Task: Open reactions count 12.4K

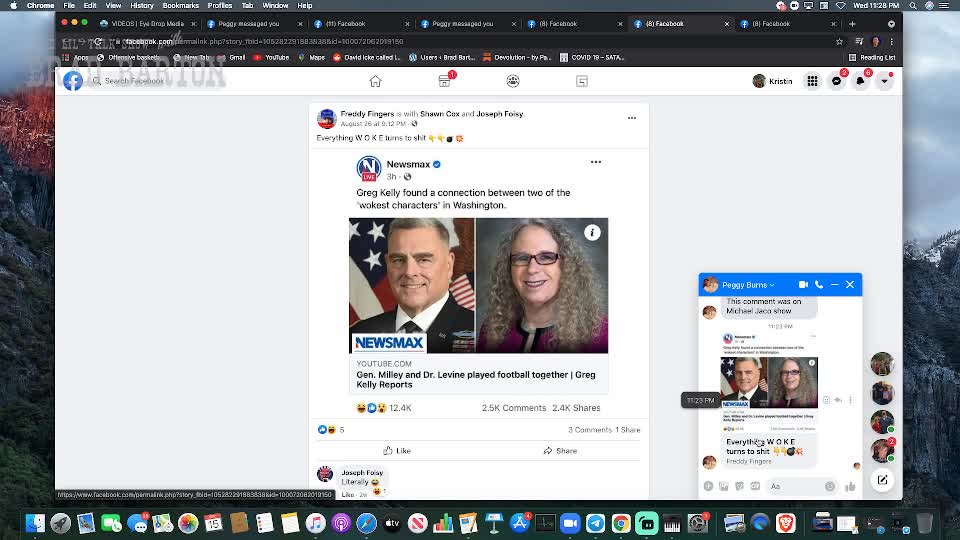Action: point(400,408)
